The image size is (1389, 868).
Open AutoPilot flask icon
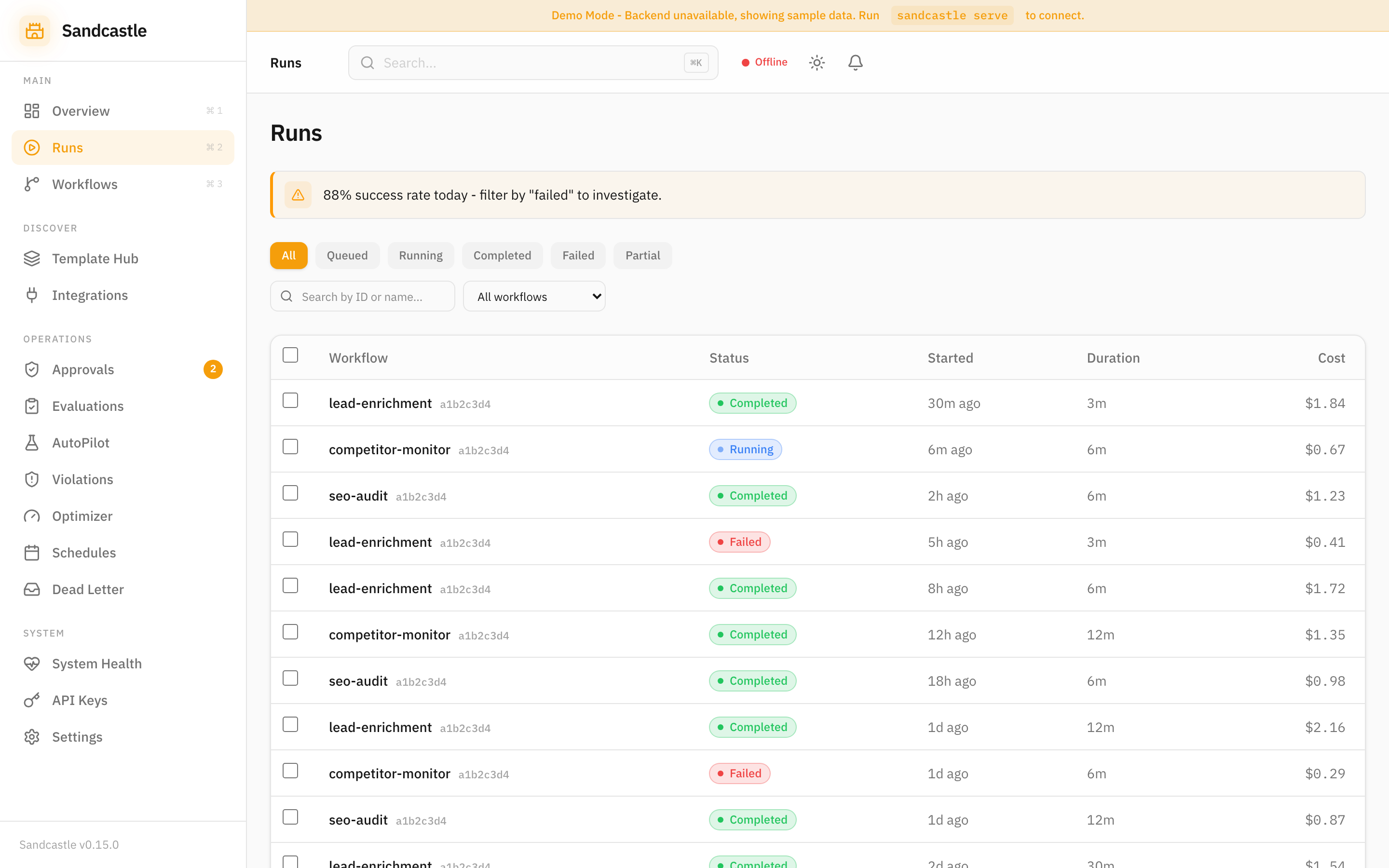point(32,443)
